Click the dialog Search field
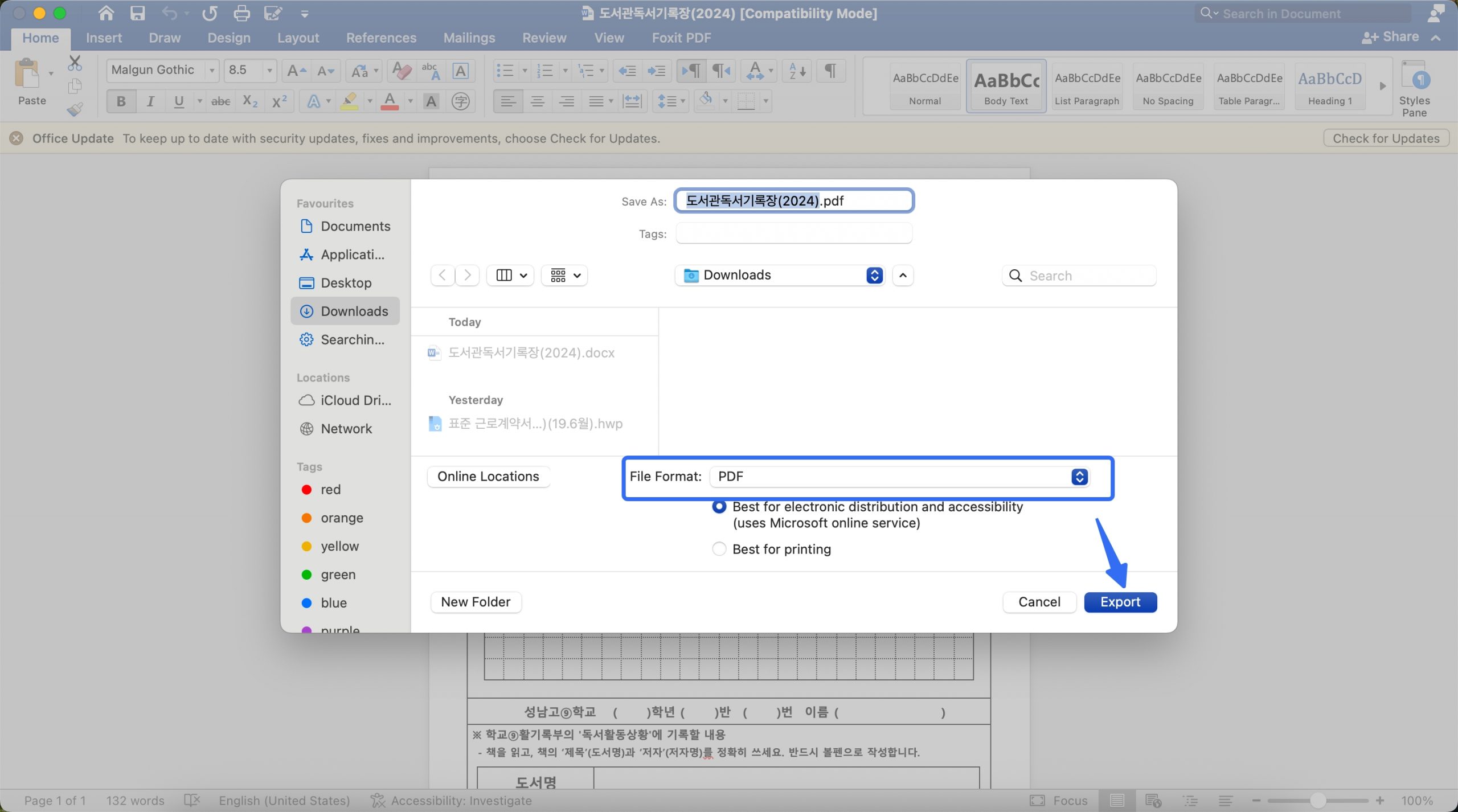 pyautogui.click(x=1079, y=276)
